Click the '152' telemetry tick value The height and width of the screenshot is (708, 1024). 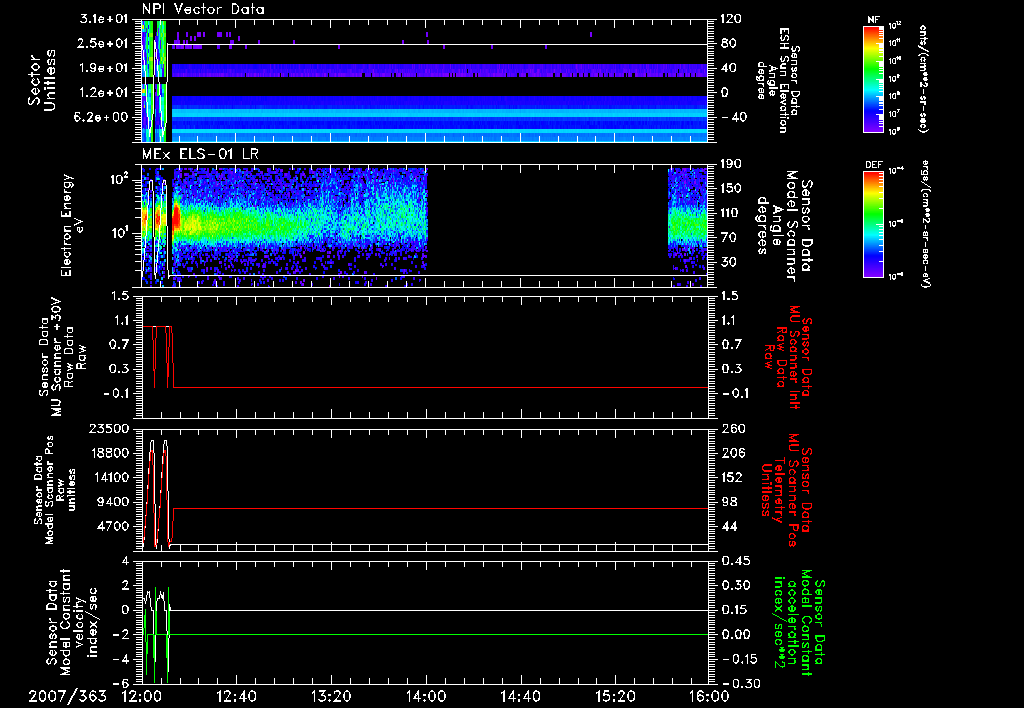pyautogui.click(x=731, y=477)
